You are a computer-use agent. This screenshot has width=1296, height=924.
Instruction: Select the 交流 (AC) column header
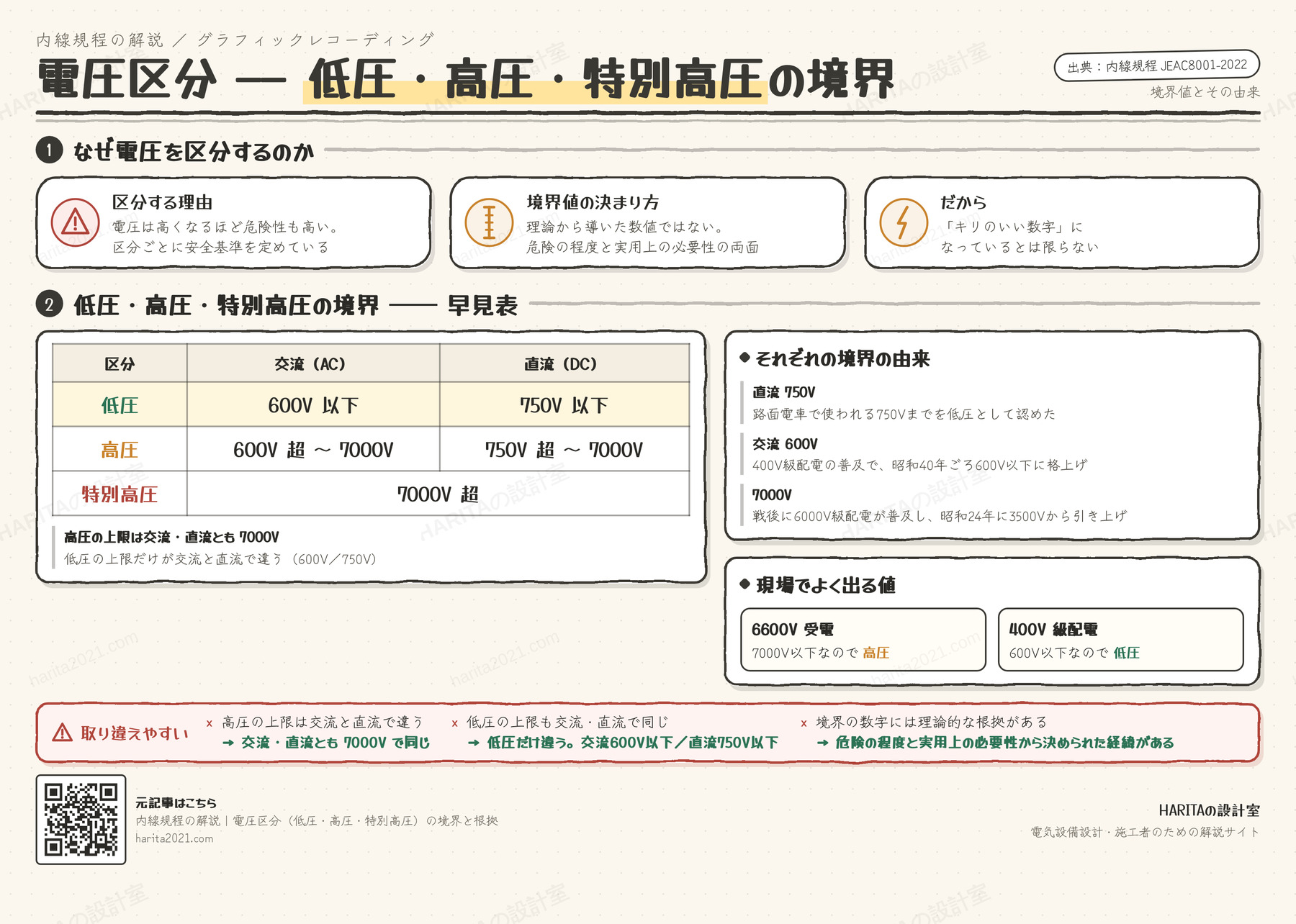(313, 363)
